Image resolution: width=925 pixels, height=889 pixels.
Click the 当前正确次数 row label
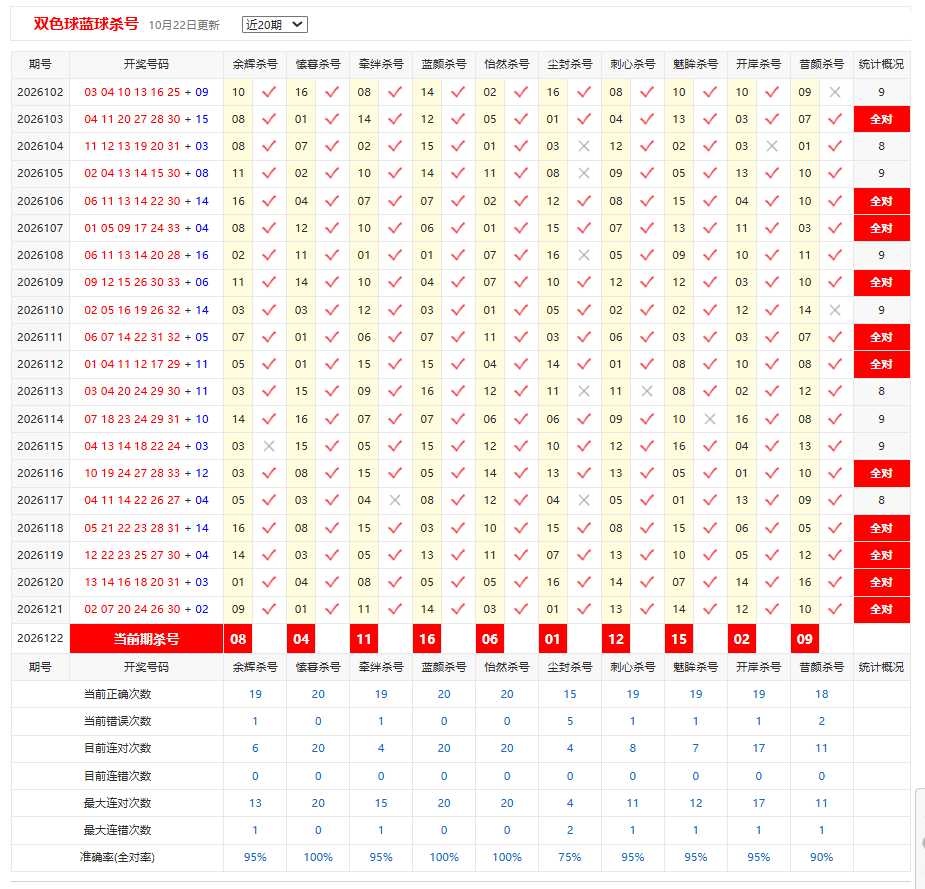(x=117, y=694)
